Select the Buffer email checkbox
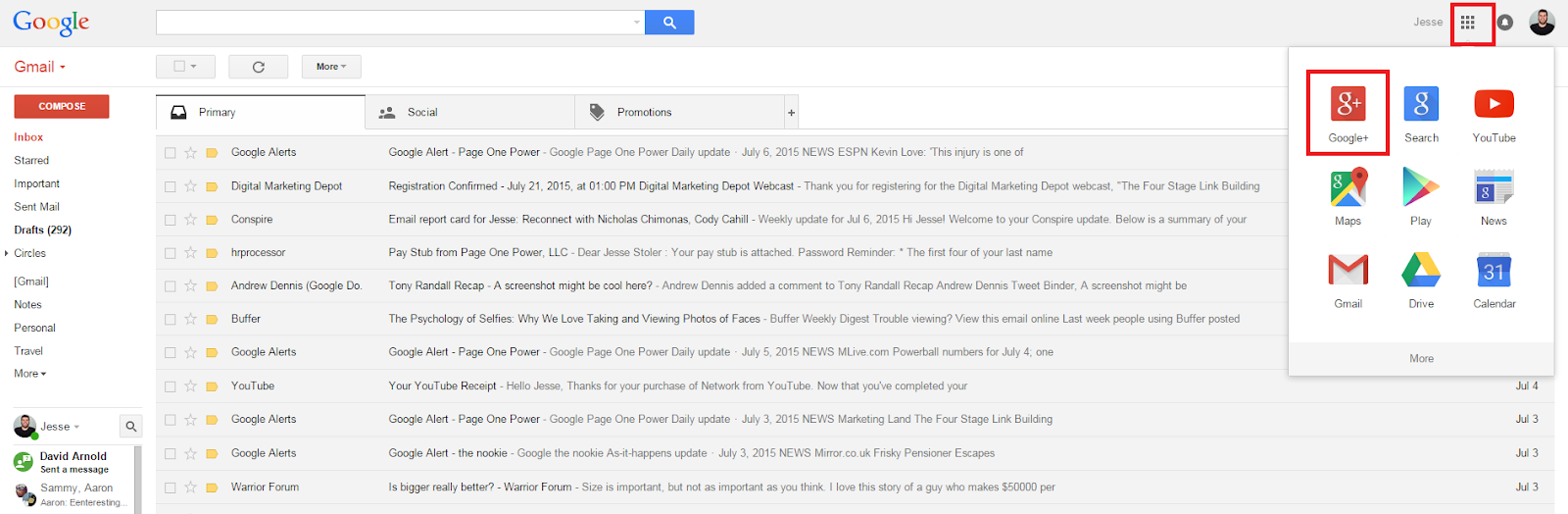The image size is (1568, 514). [x=171, y=320]
